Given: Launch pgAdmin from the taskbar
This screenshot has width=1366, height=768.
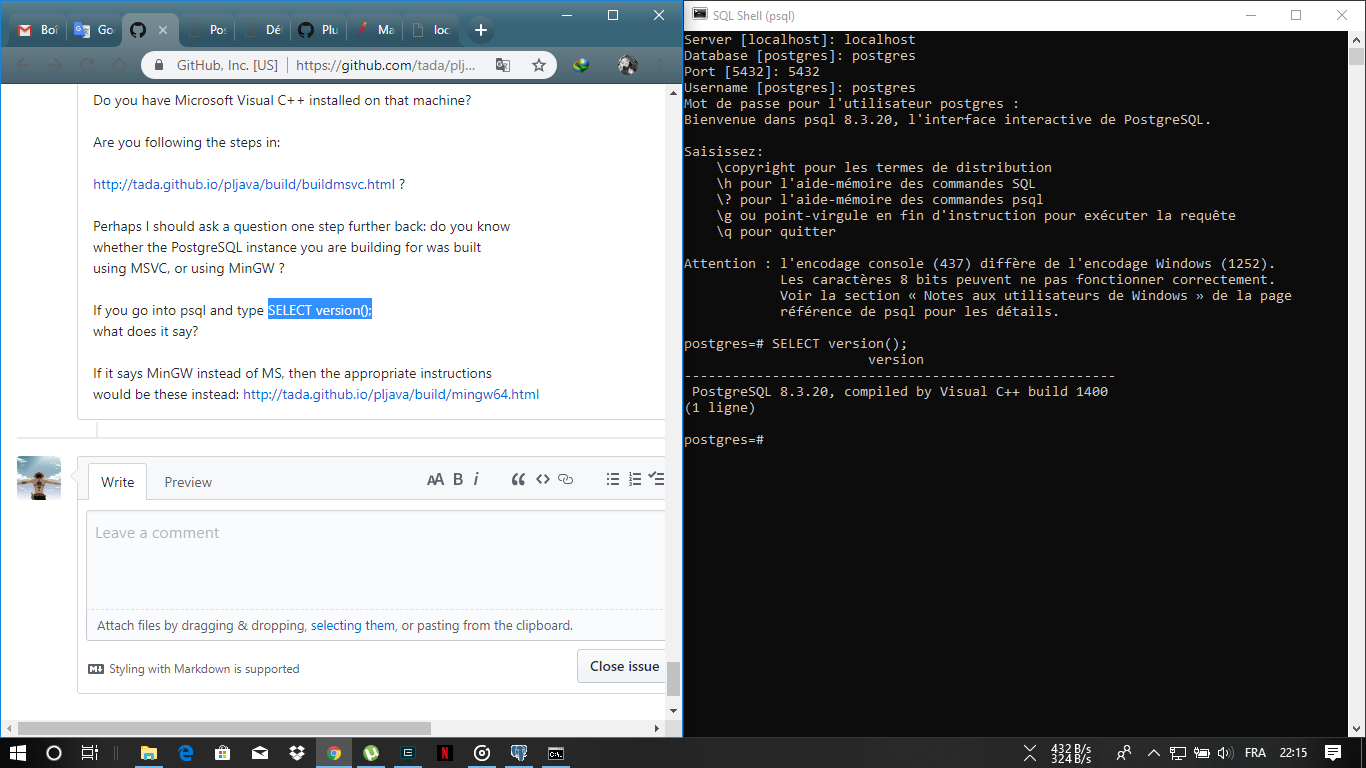Looking at the screenshot, I should pos(519,752).
